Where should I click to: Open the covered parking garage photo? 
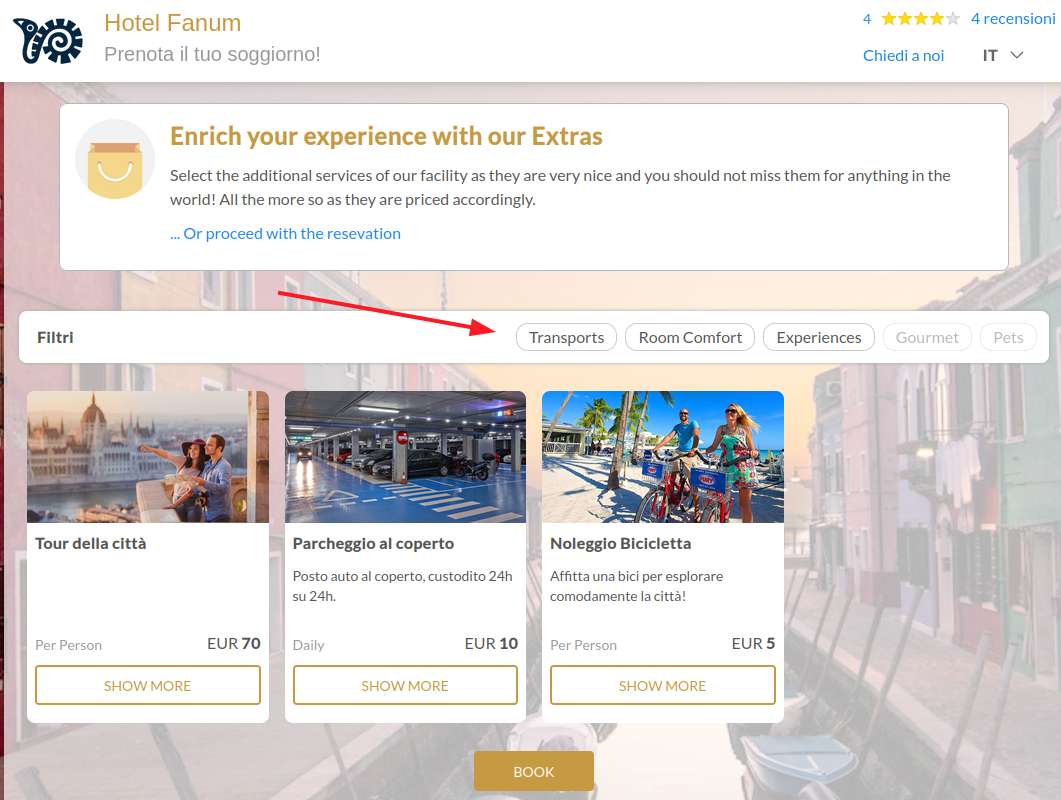pos(405,457)
